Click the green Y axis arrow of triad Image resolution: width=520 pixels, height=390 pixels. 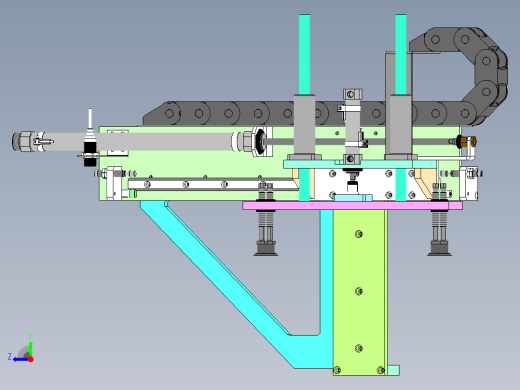click(x=30, y=349)
